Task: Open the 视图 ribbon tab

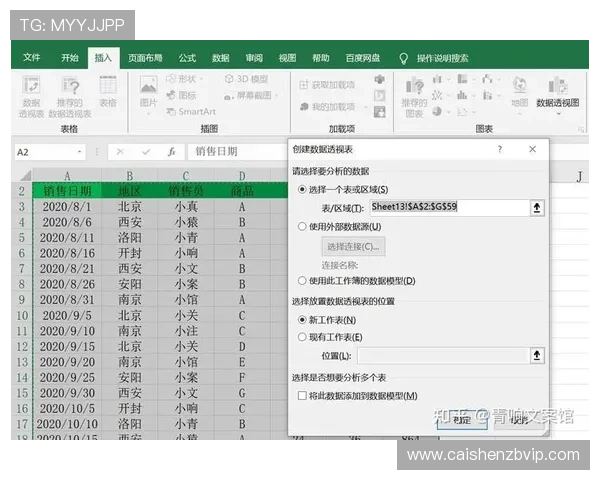Action: 287,58
